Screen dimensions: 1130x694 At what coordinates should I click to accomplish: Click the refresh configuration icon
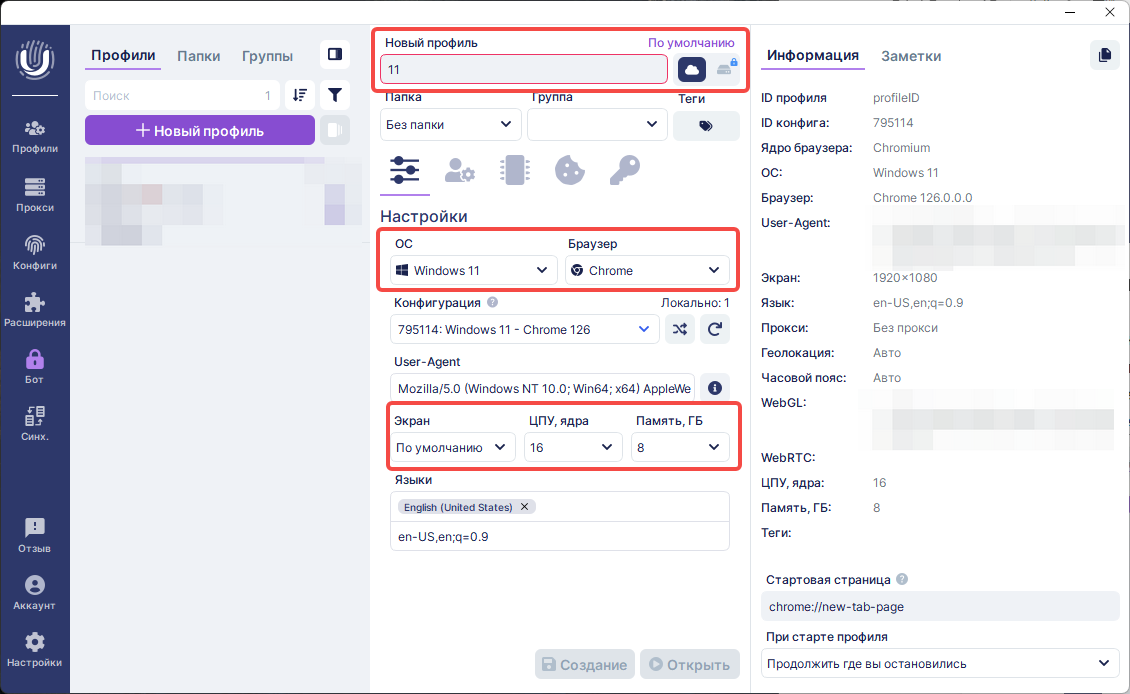tap(715, 329)
